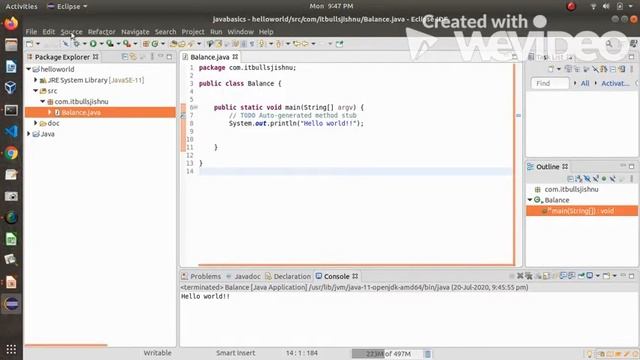640x360 pixels.
Task: Open Firefox from the Ubuntu dock
Action: click(x=11, y=23)
